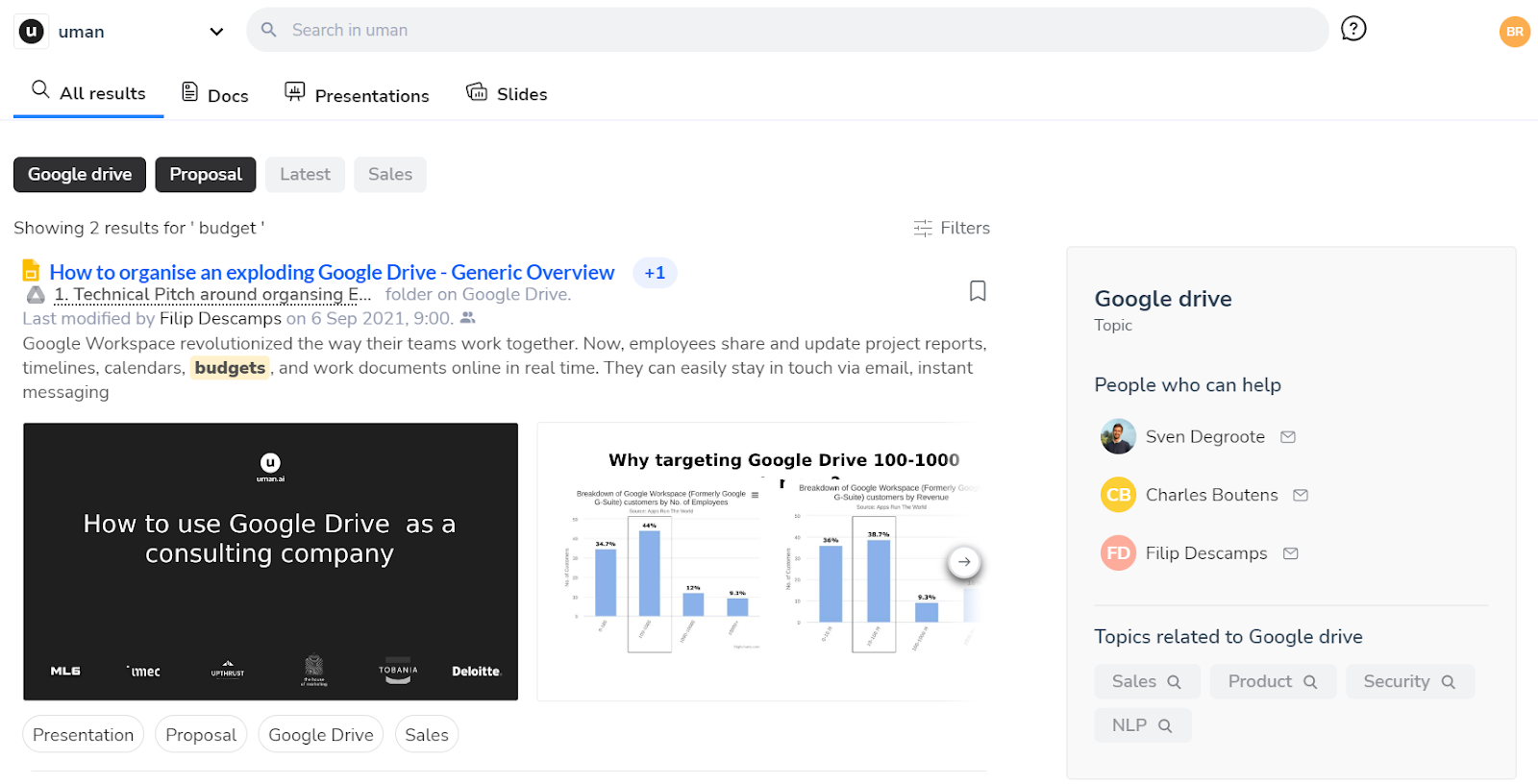Open Sven Degroote's profile
The image size is (1538, 784).
pos(1204,436)
